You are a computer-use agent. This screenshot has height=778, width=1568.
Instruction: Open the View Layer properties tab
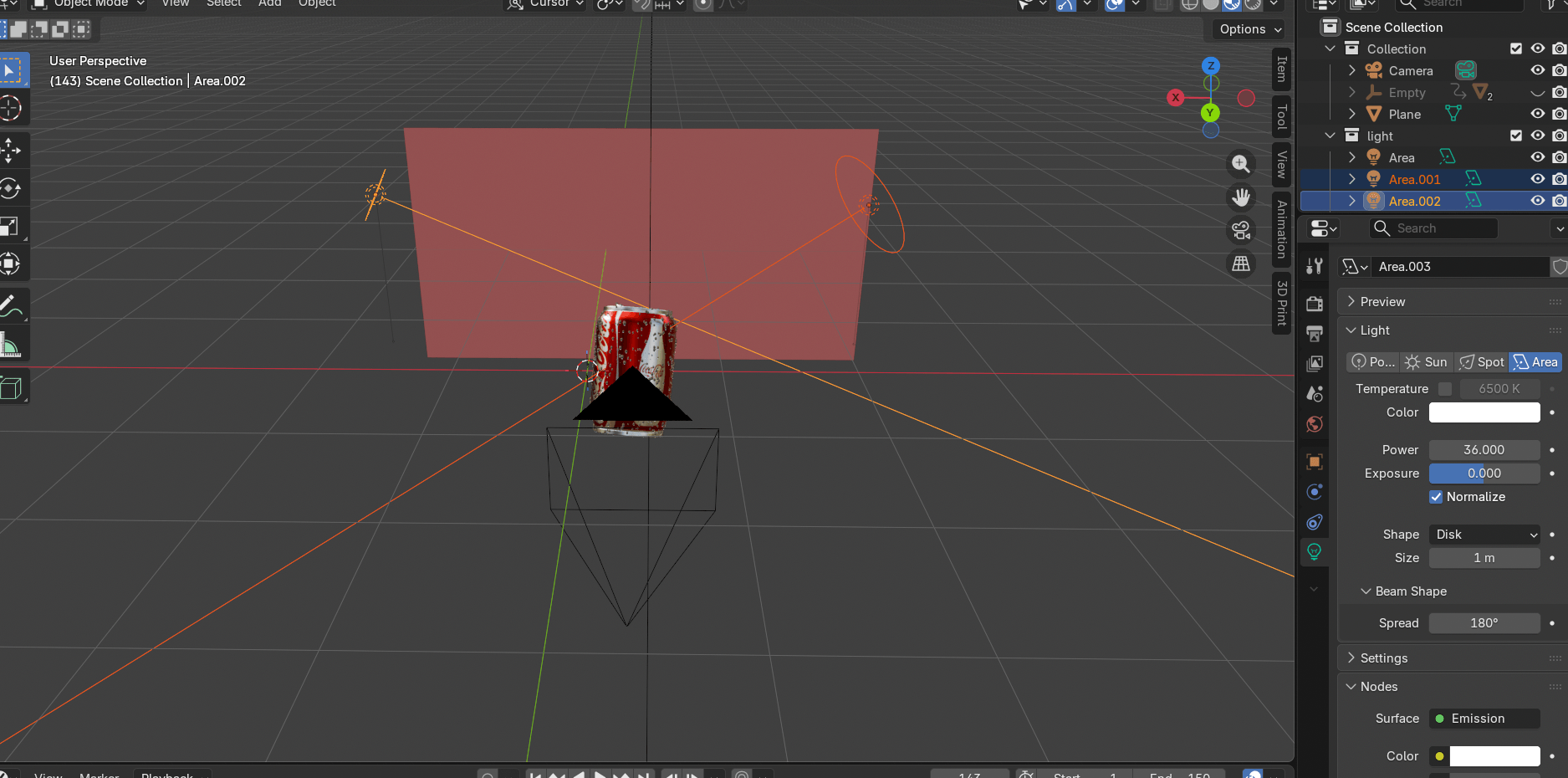1315,363
